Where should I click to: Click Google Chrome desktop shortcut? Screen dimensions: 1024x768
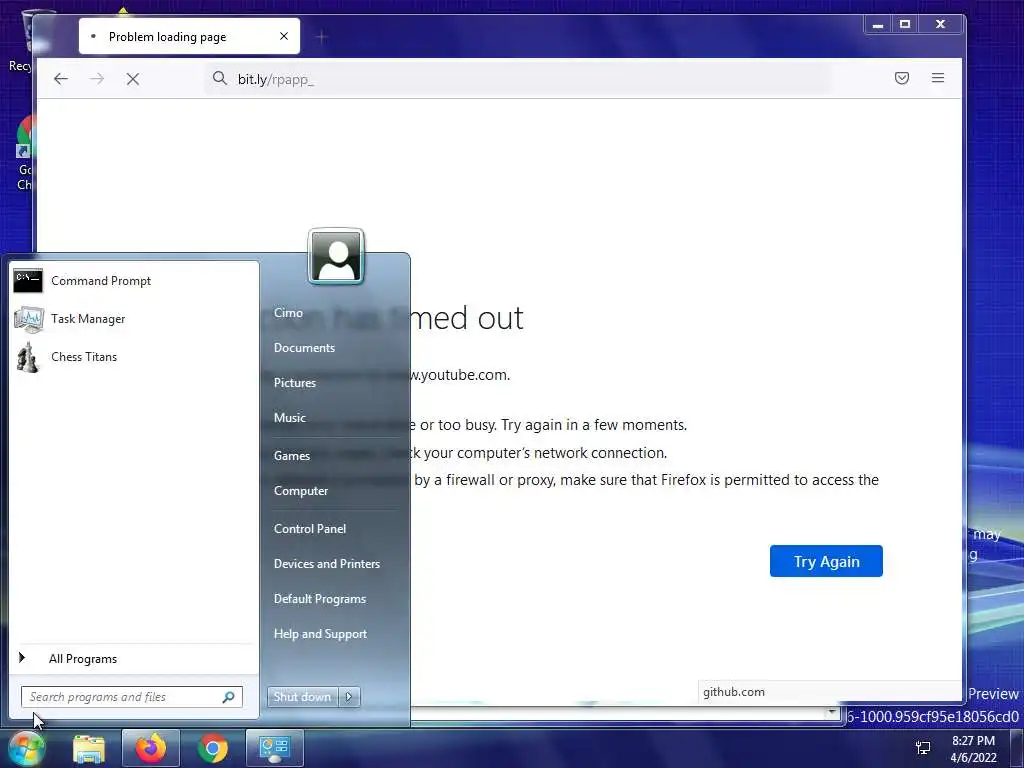[x=25, y=153]
